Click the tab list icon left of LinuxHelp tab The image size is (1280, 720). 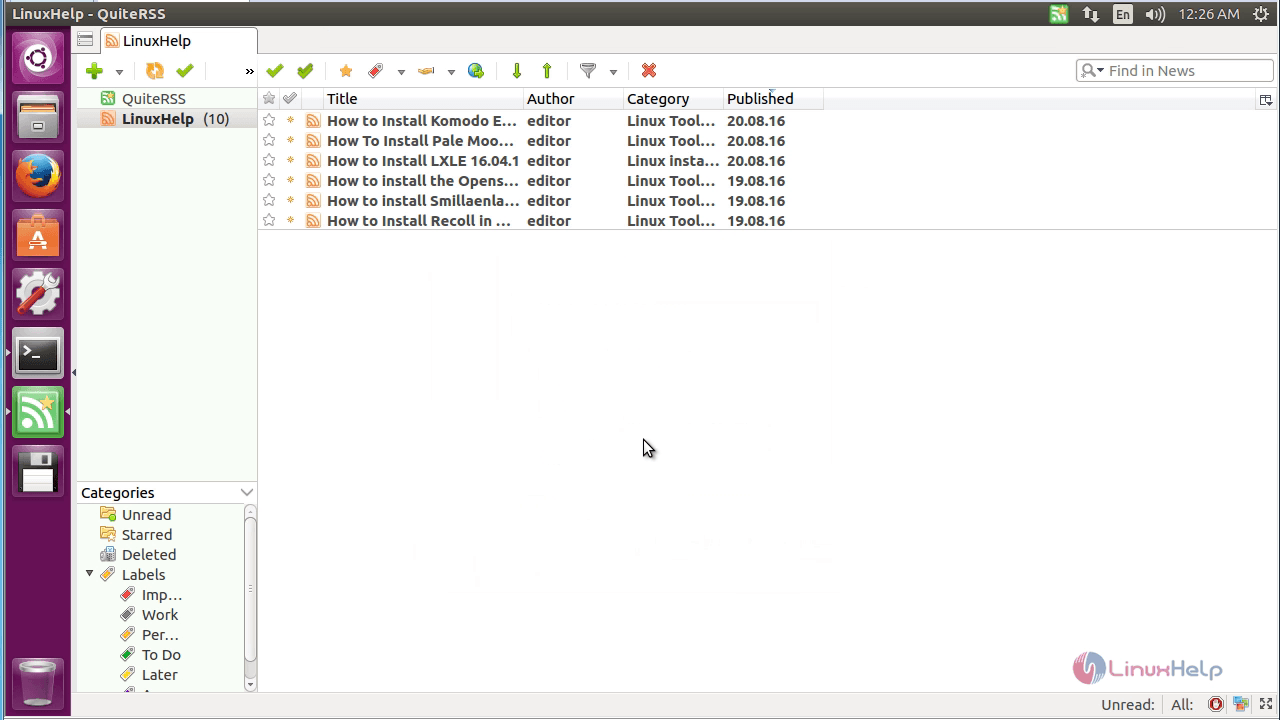[85, 40]
